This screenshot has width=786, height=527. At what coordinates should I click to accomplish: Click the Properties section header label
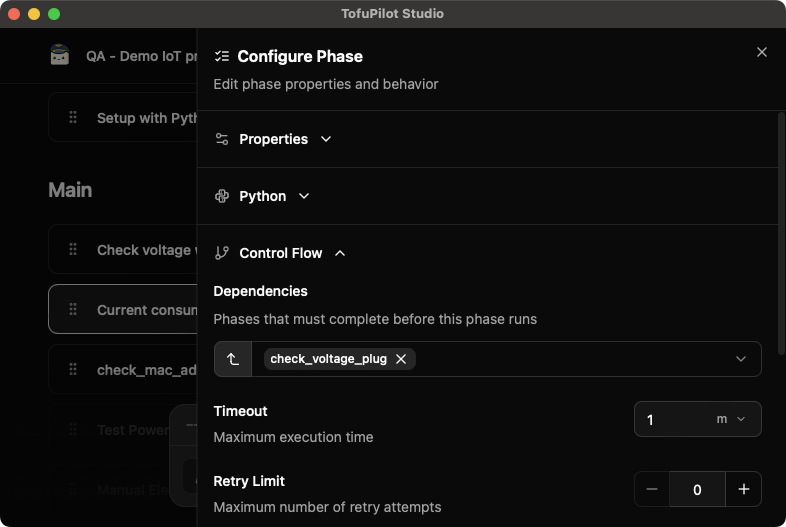click(x=274, y=139)
